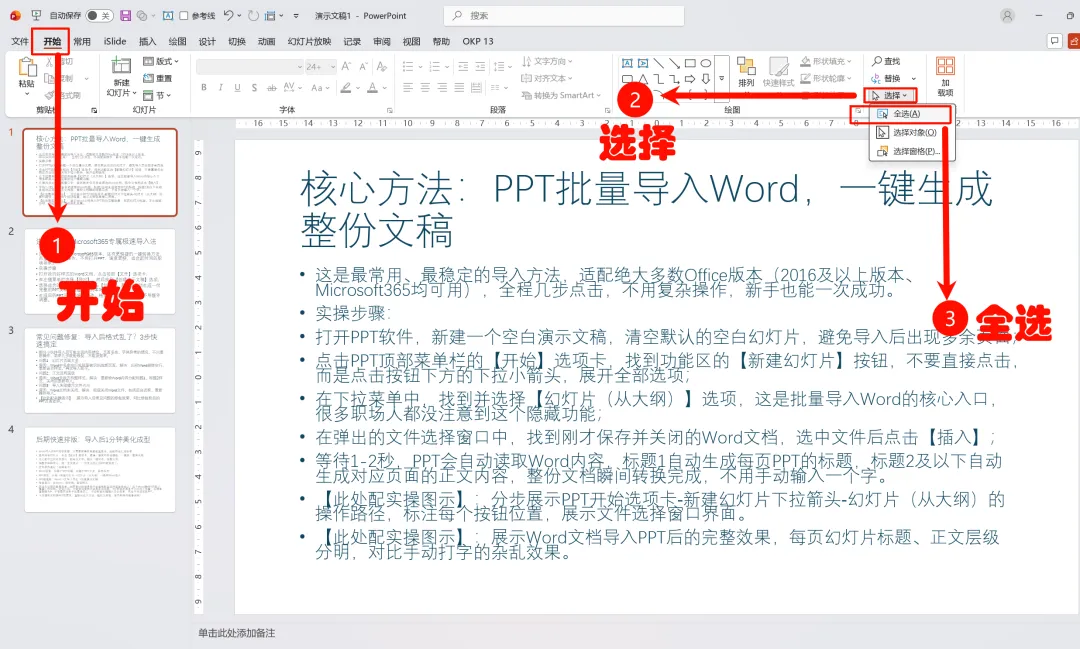Click the New Slide icon
This screenshot has width=1080, height=649.
click(121, 66)
